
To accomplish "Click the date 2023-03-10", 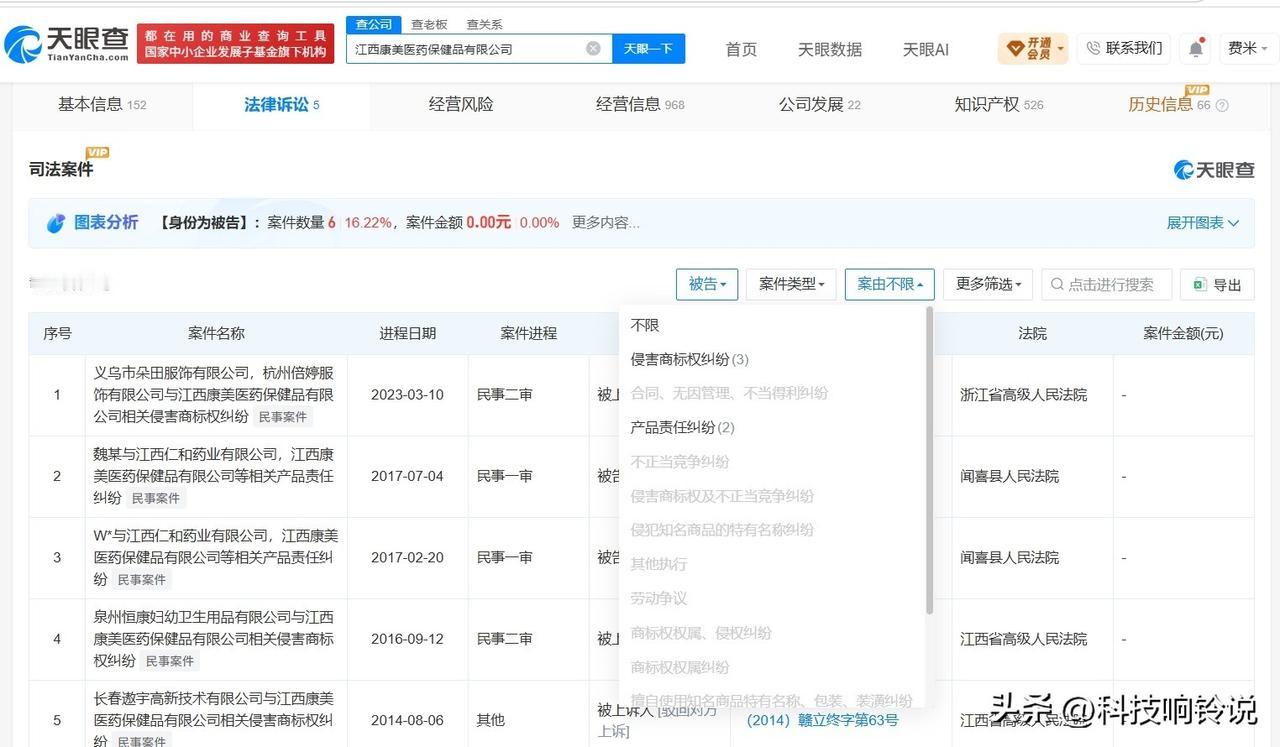I will (407, 395).
